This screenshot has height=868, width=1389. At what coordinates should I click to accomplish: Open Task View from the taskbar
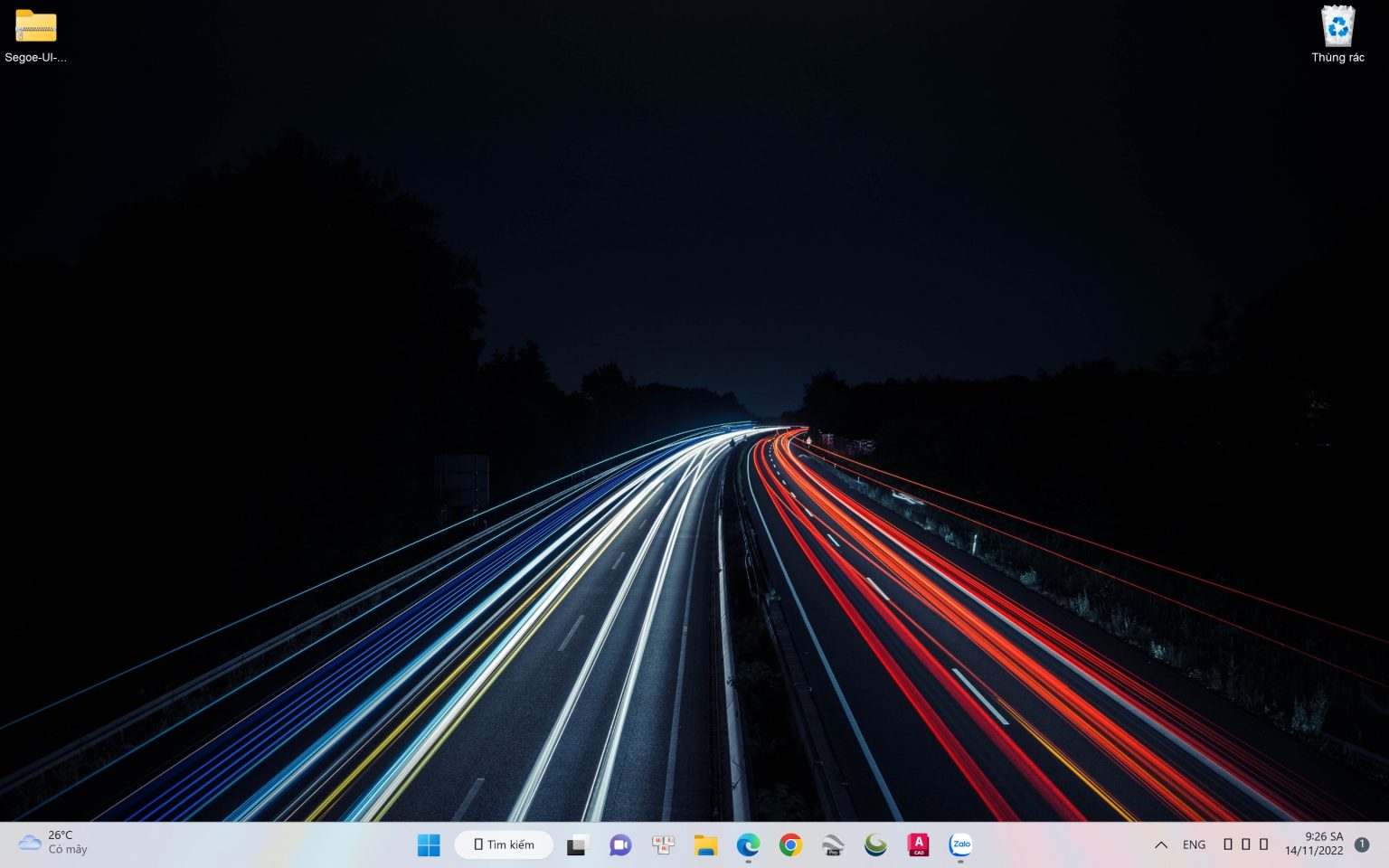576,845
